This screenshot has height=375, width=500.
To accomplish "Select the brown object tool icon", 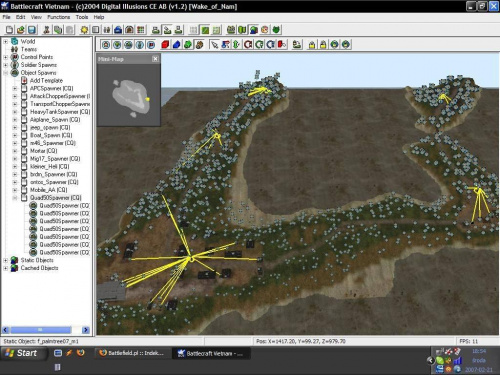I will (x=199, y=44).
